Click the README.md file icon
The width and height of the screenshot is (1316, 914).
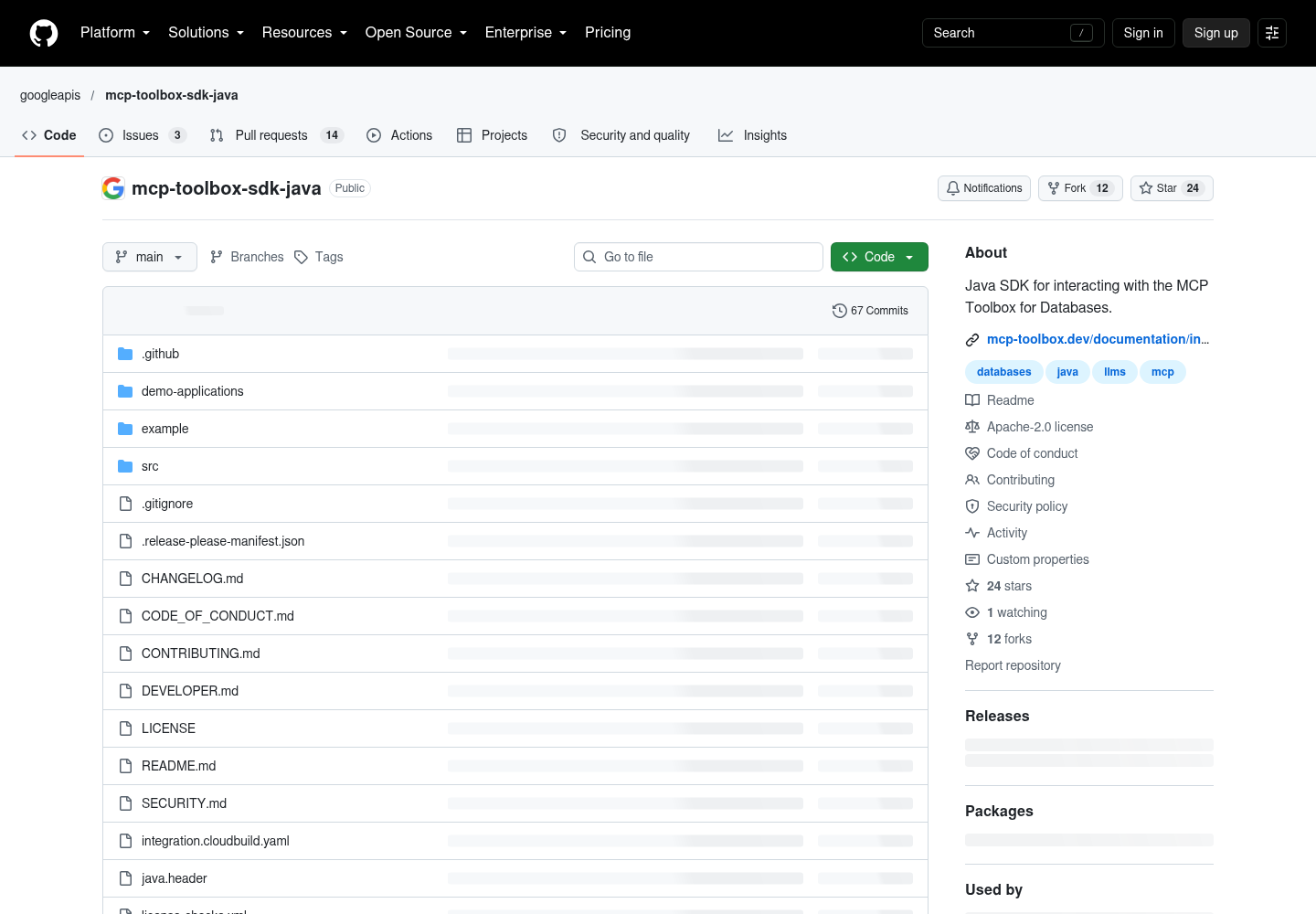point(125,766)
